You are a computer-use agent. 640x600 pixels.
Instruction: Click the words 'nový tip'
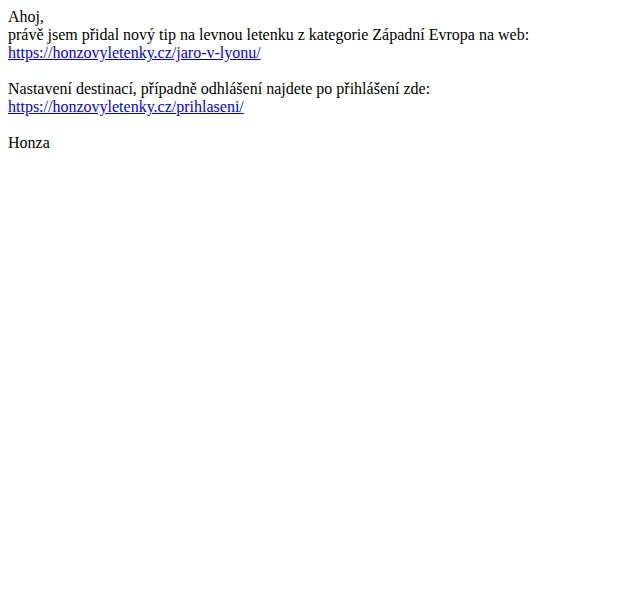click(149, 35)
